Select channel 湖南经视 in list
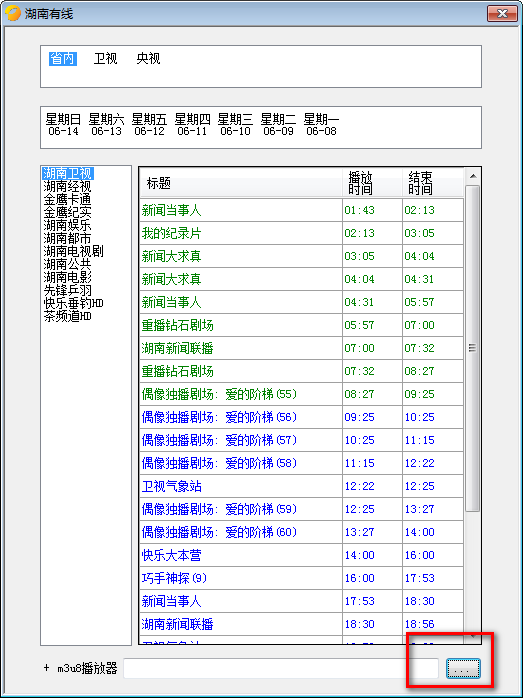The width and height of the screenshot is (523, 698). tap(68, 187)
